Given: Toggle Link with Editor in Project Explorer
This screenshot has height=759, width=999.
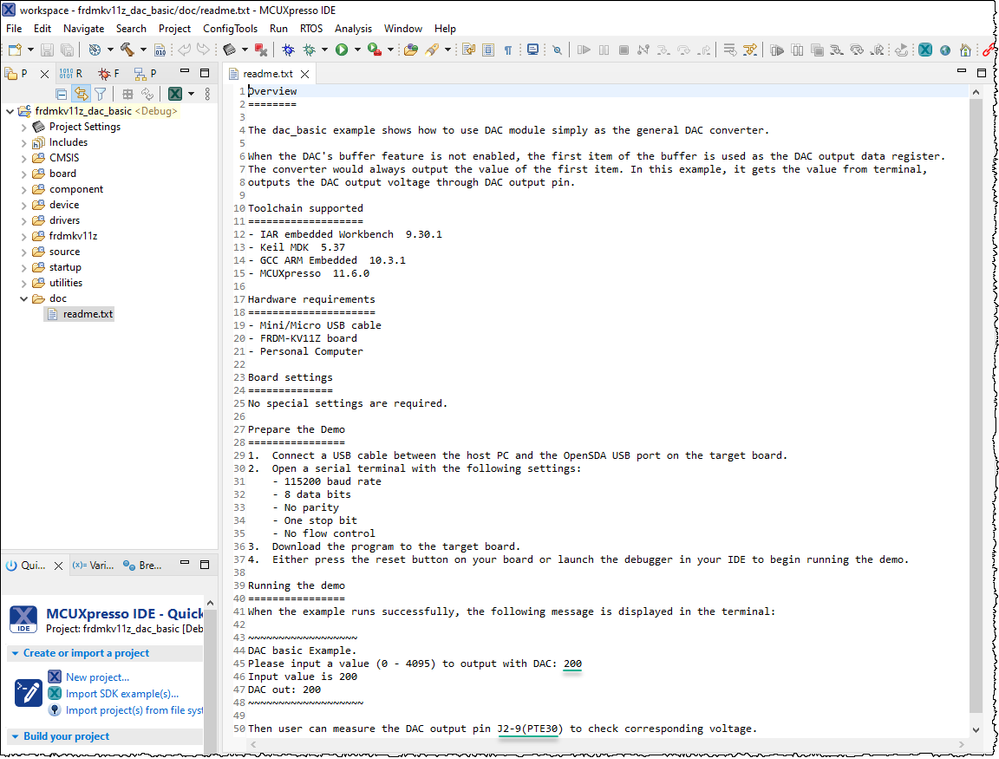Looking at the screenshot, I should coord(81,94).
